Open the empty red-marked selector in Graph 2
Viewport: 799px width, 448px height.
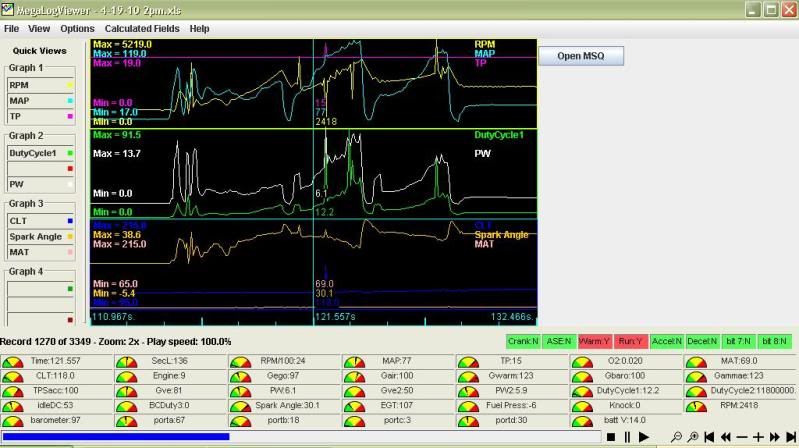coord(41,169)
